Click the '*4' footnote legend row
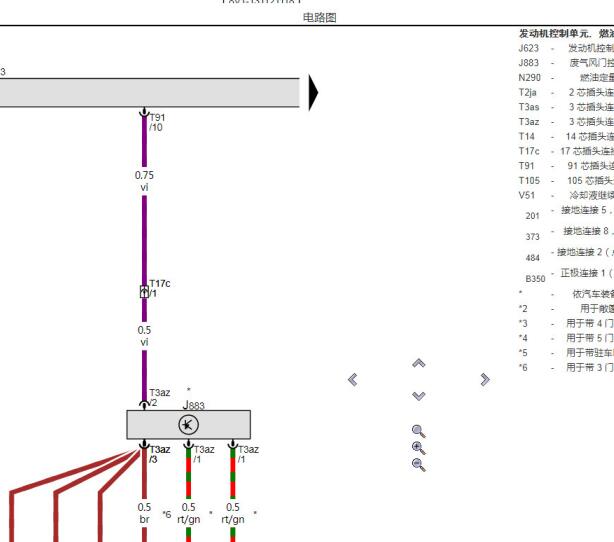614x542 pixels. tap(566, 338)
